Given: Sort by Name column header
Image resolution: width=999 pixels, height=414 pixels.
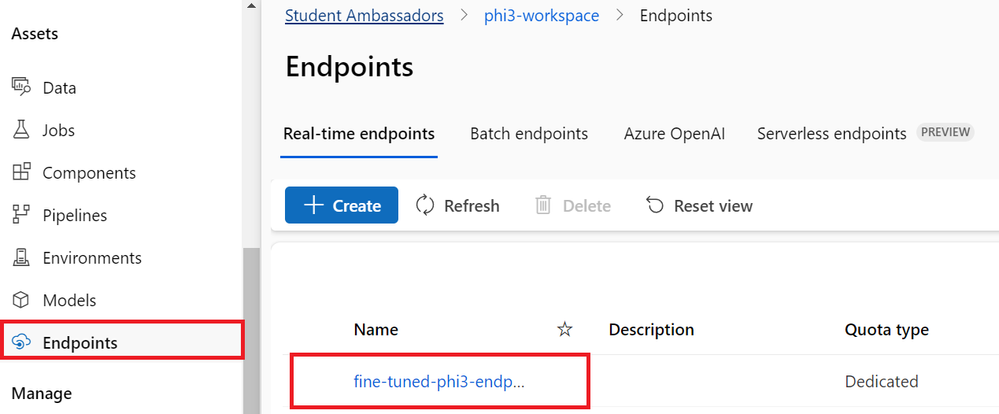Looking at the screenshot, I should coord(376,330).
